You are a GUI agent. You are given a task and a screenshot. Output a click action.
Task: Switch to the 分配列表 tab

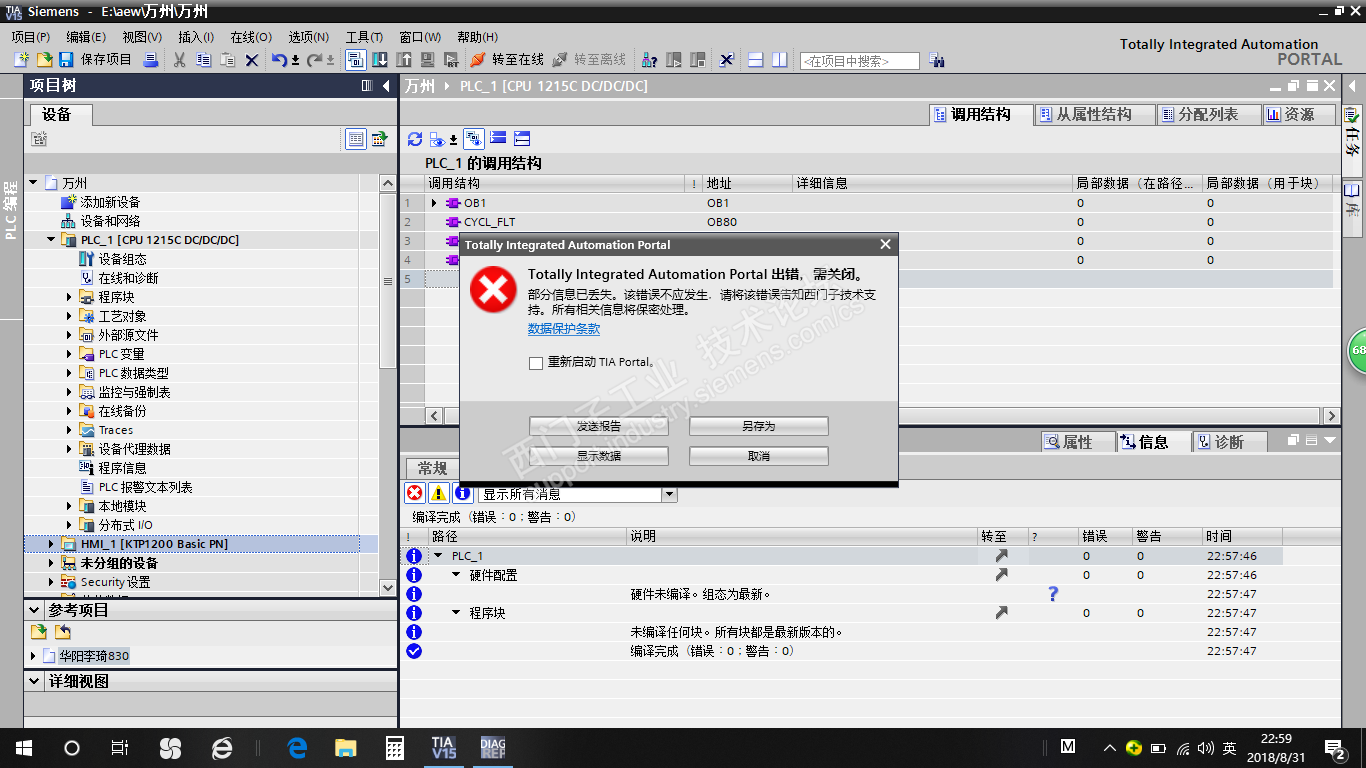tap(1207, 115)
